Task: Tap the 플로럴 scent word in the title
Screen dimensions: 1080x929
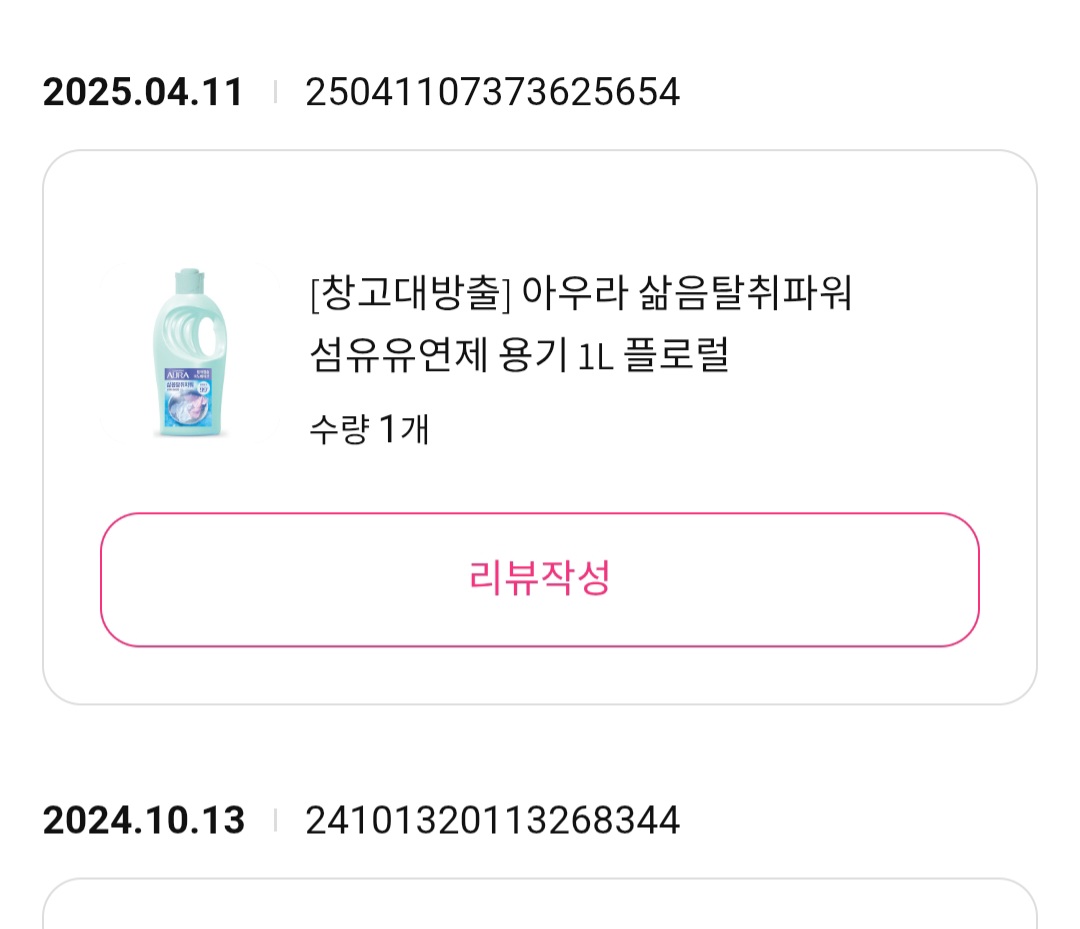Action: (x=676, y=355)
